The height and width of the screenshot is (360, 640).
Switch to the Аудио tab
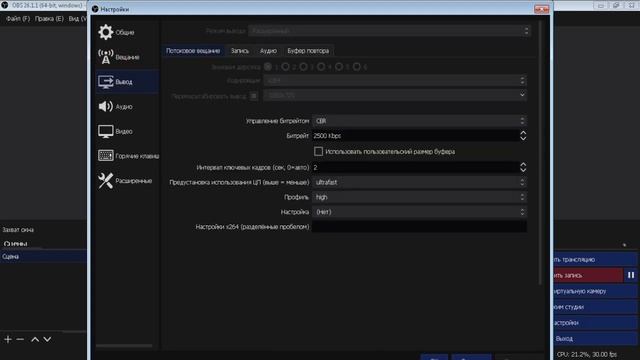point(268,51)
